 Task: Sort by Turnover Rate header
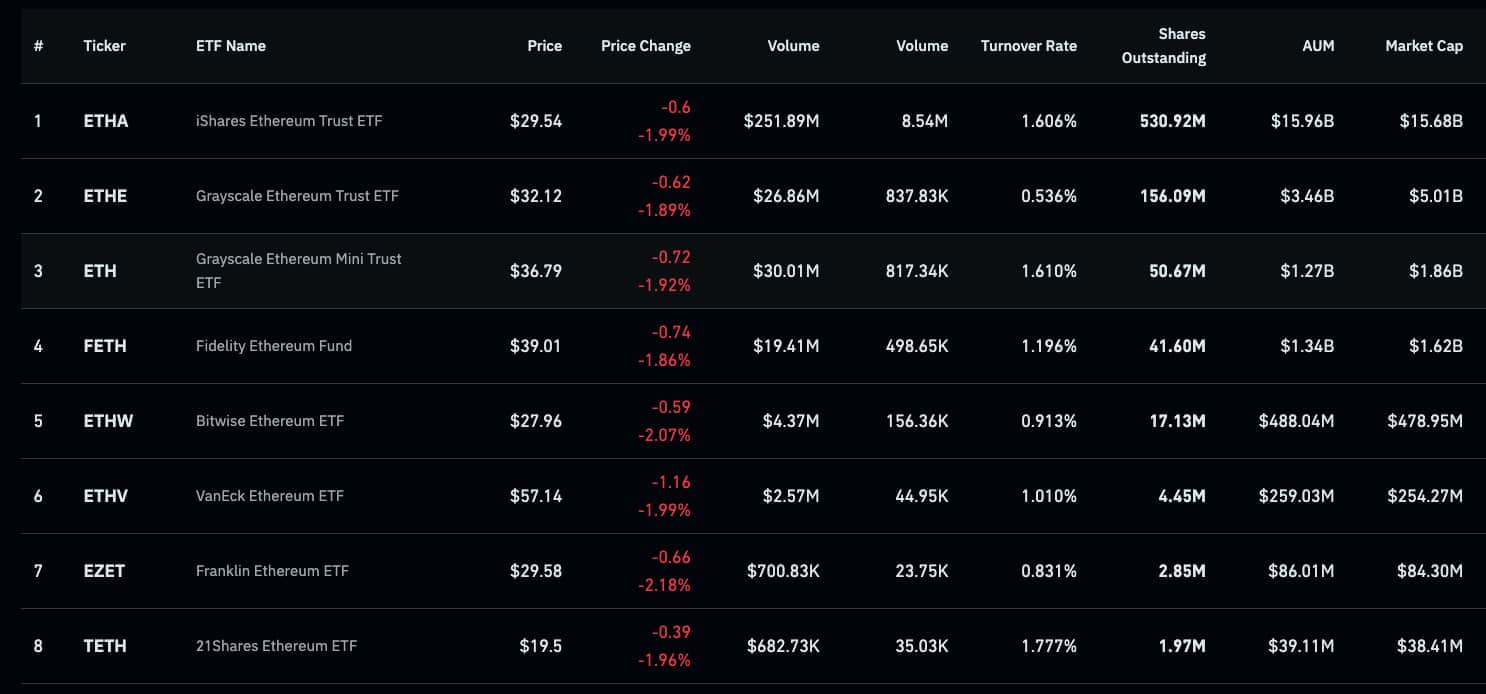[1029, 46]
